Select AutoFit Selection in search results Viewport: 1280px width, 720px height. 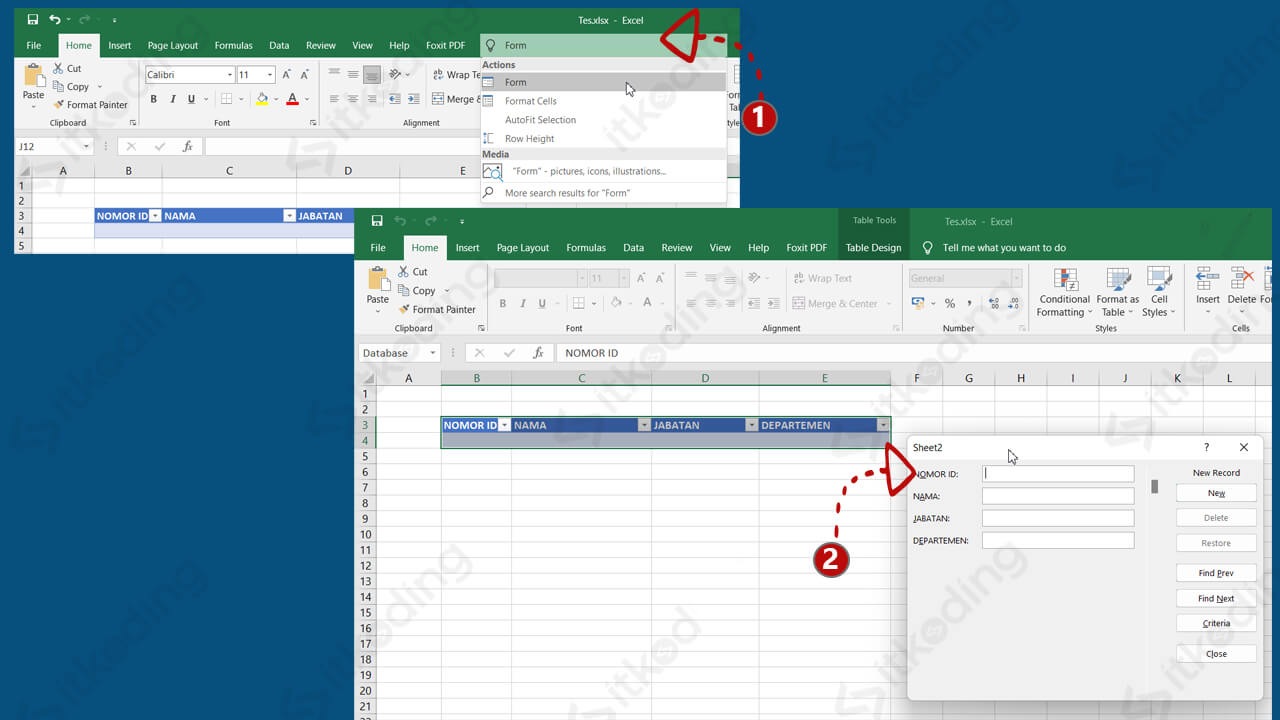point(603,120)
